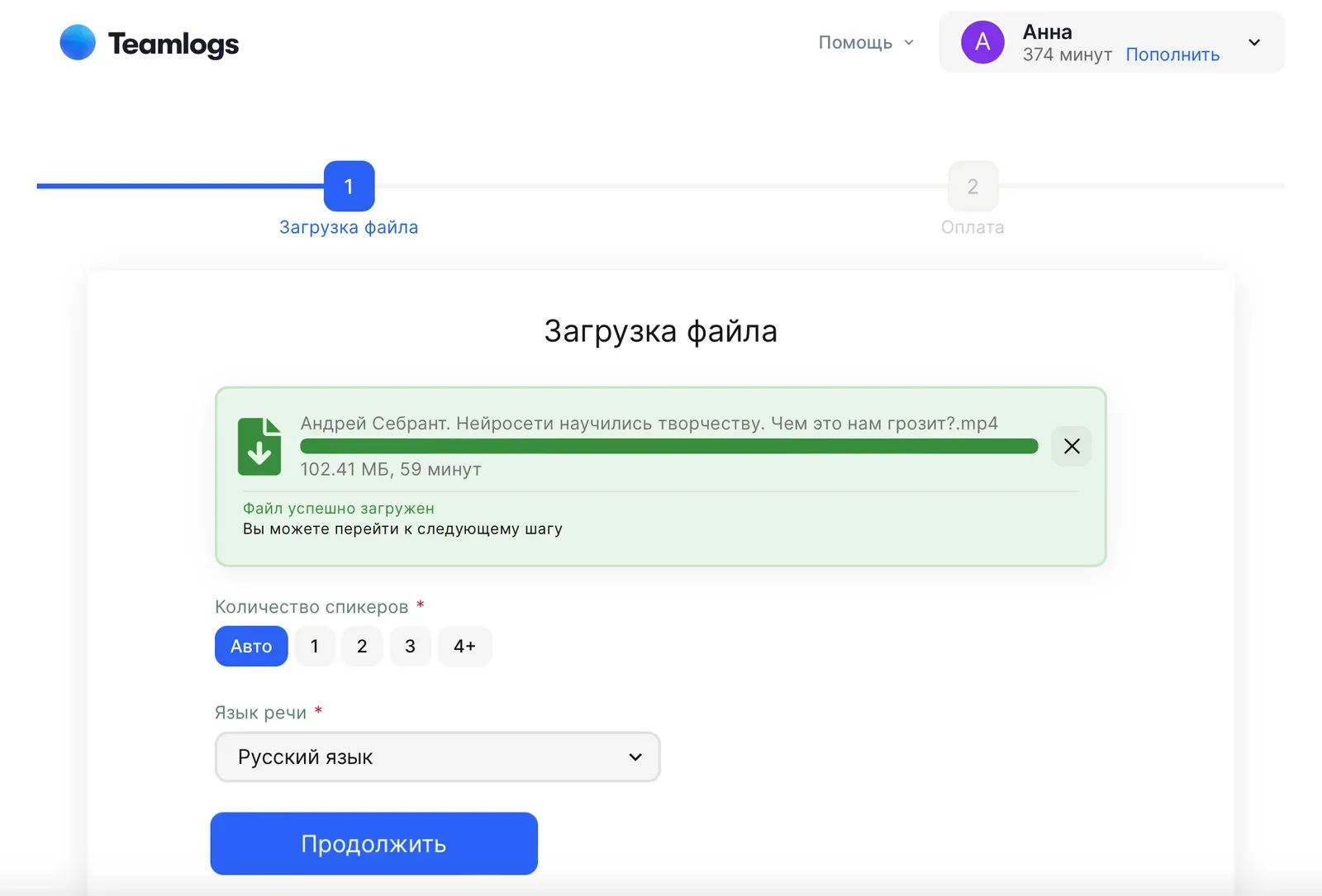Choose 1 speaker option

pyautogui.click(x=315, y=646)
